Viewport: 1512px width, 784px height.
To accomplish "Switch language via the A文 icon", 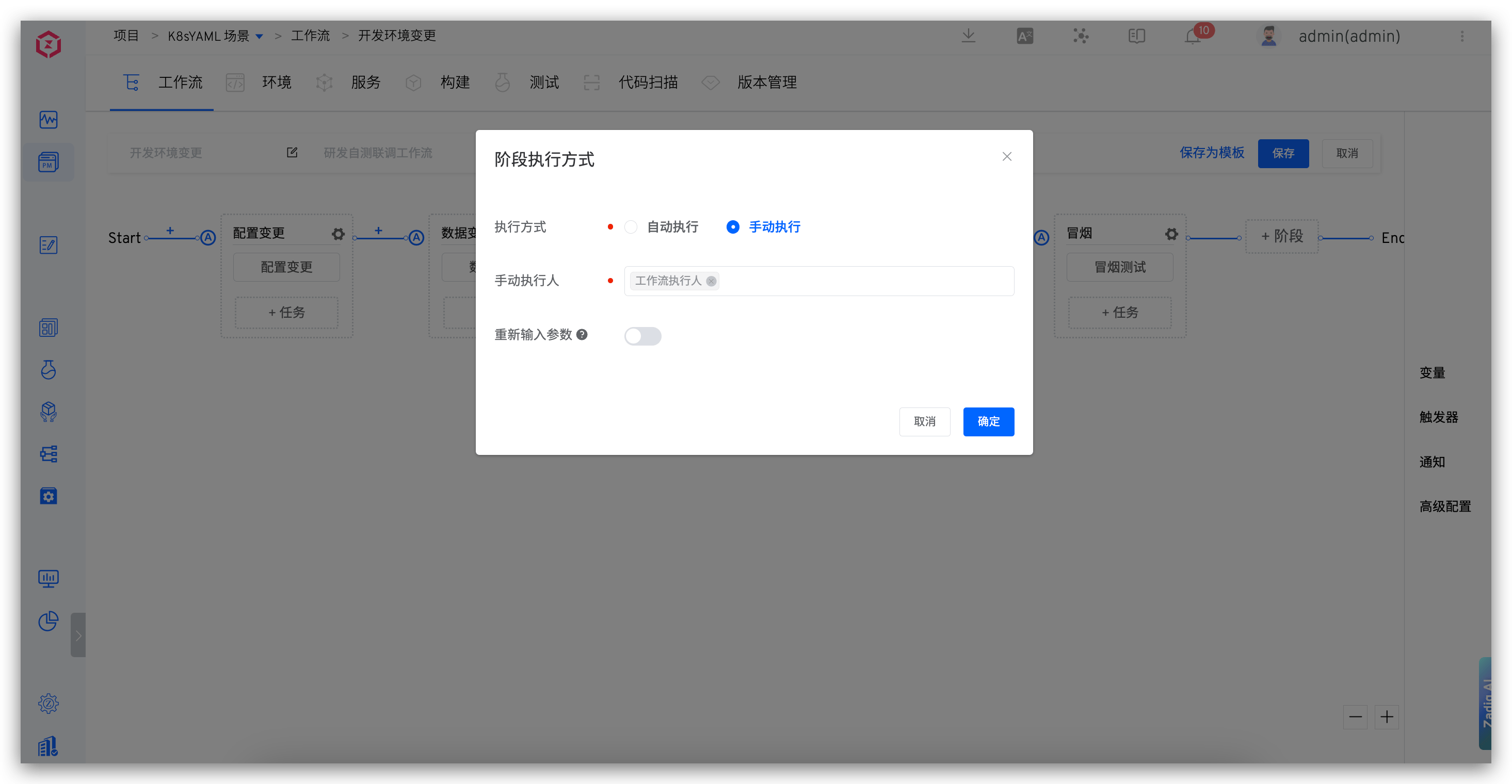I will [x=1025, y=36].
